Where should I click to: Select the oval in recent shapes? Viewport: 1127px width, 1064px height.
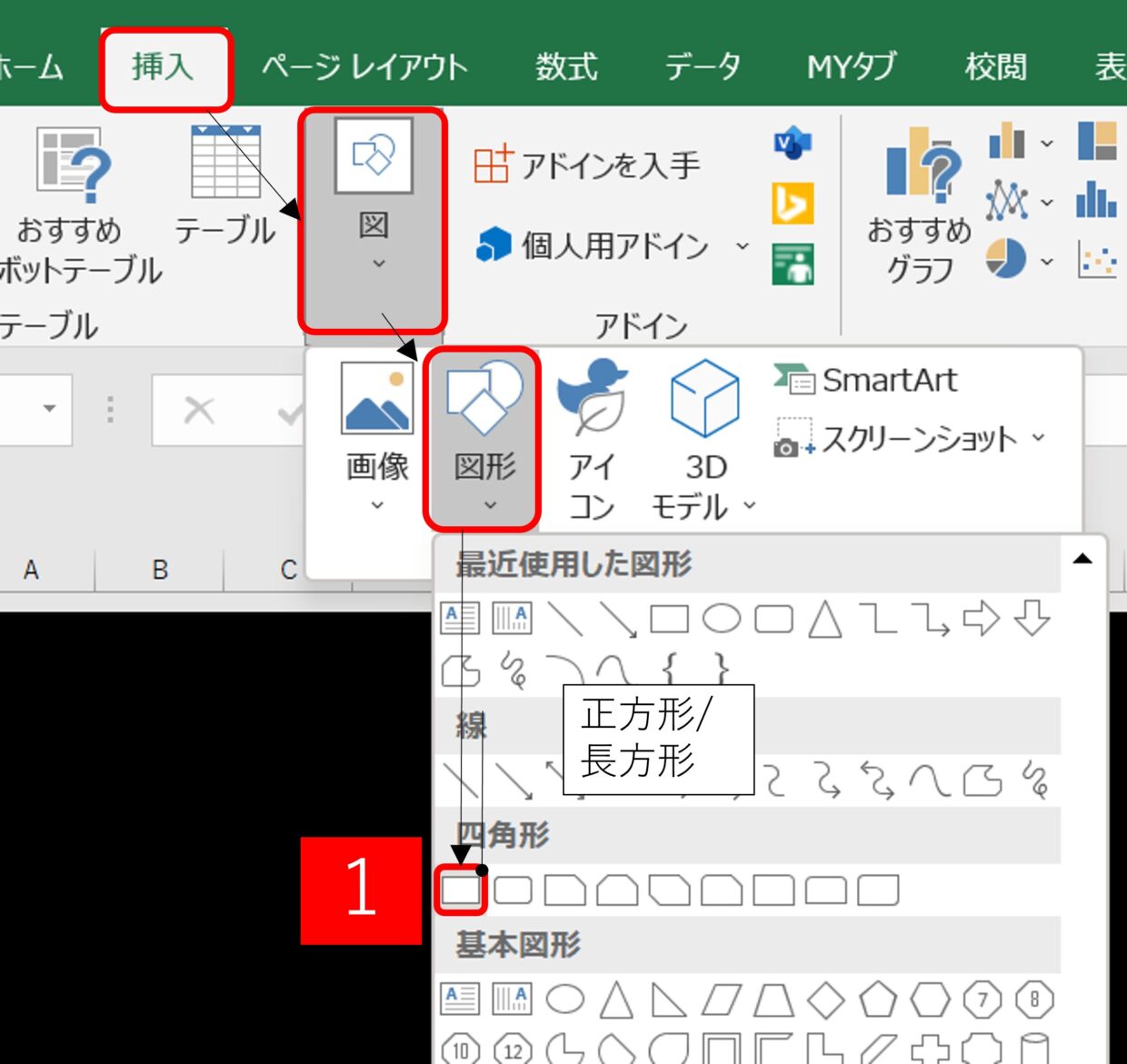pyautogui.click(x=722, y=619)
